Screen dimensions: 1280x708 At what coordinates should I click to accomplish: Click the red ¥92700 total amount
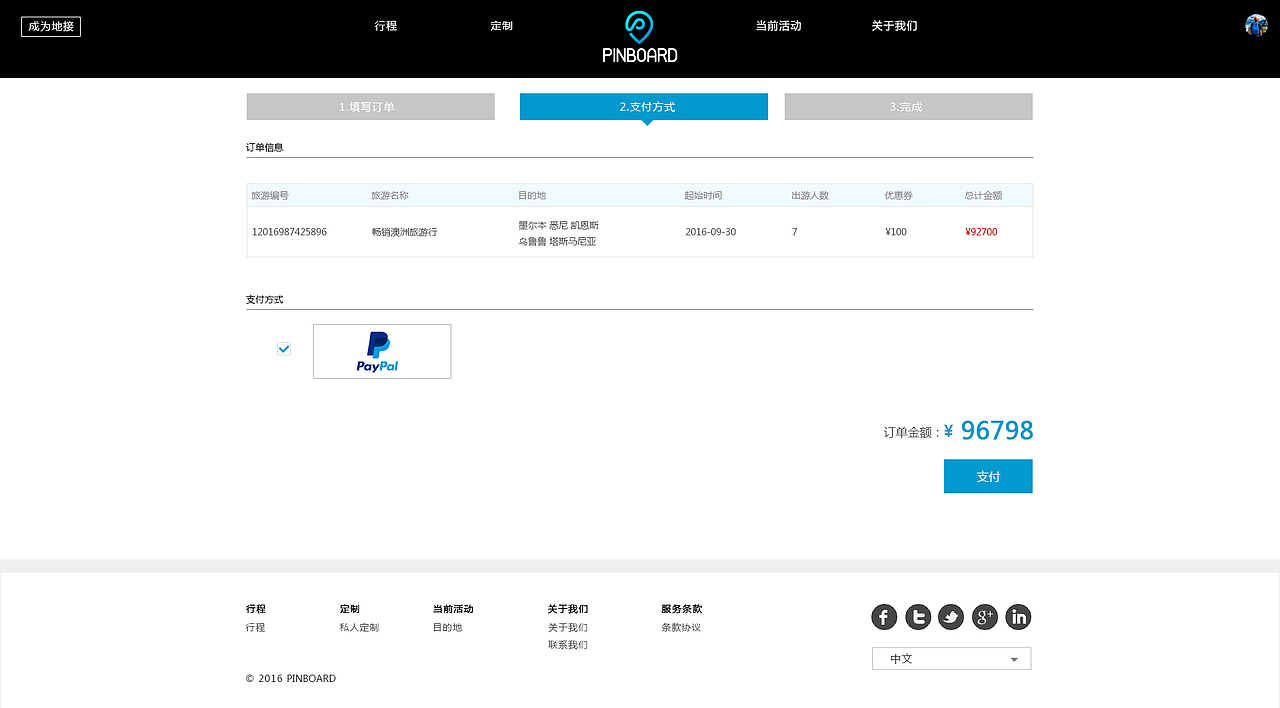[x=981, y=231]
